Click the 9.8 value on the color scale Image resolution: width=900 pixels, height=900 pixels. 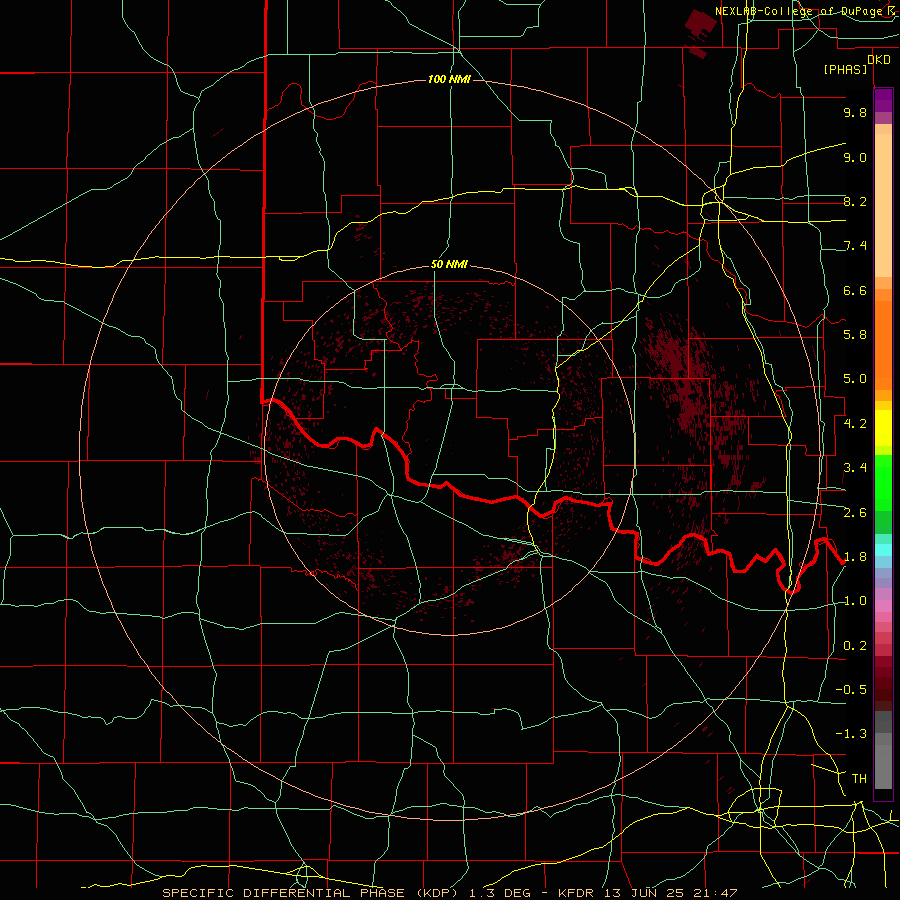855,112
